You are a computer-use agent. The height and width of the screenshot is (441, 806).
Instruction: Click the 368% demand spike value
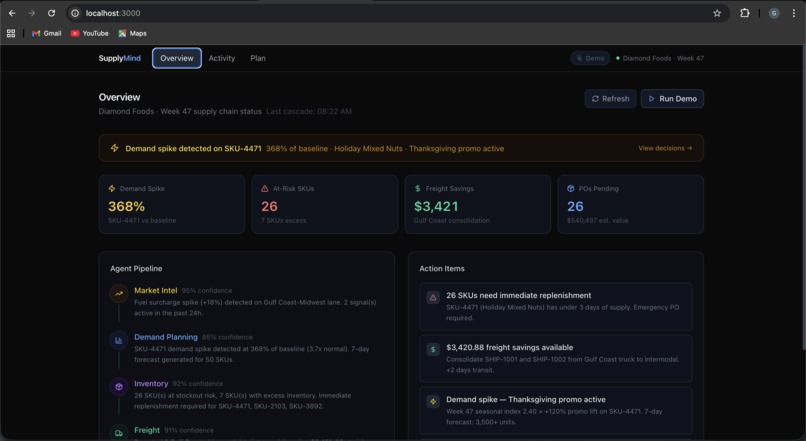point(126,206)
